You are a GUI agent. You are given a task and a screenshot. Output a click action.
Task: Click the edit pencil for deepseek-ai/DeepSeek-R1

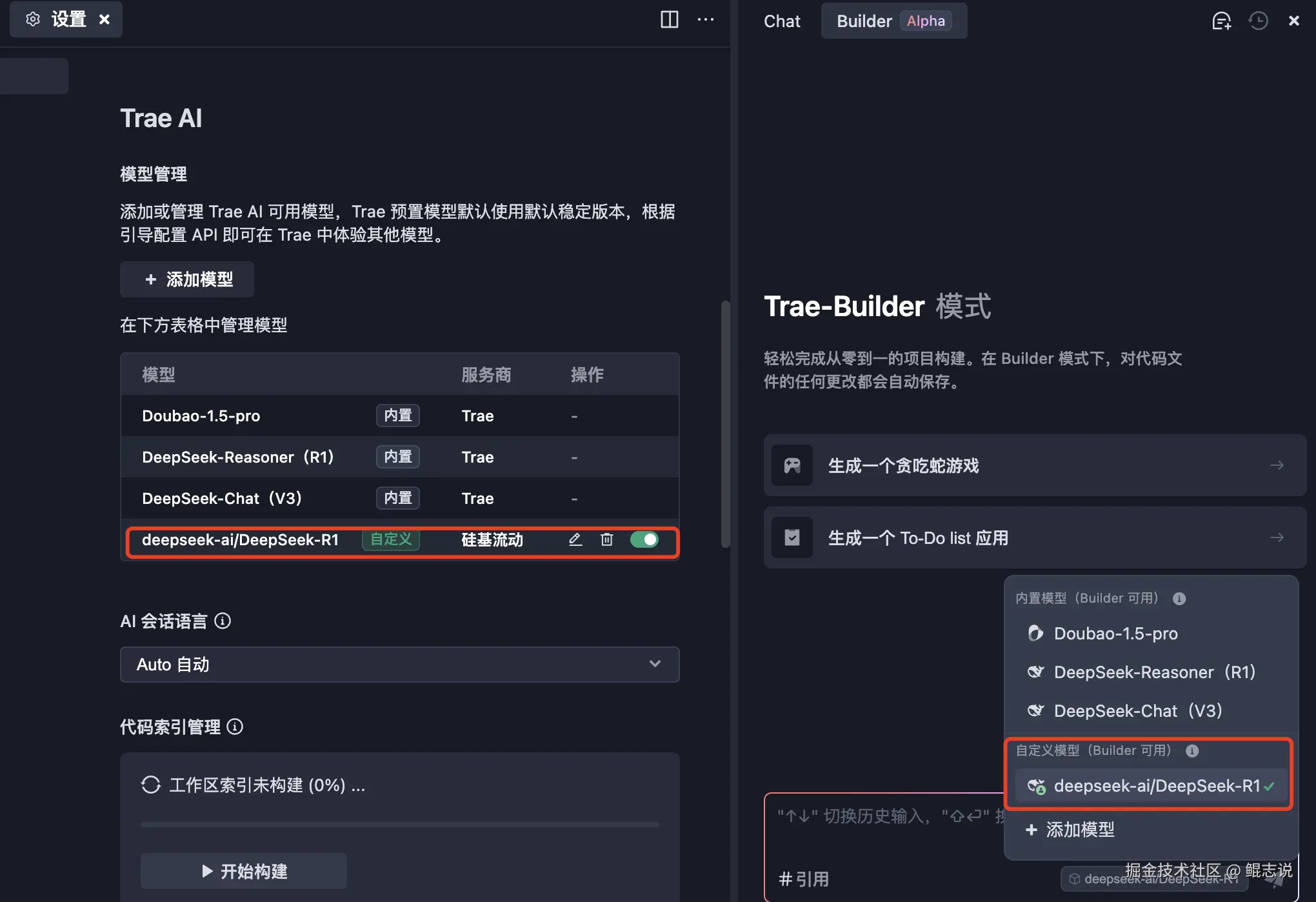[x=575, y=539]
